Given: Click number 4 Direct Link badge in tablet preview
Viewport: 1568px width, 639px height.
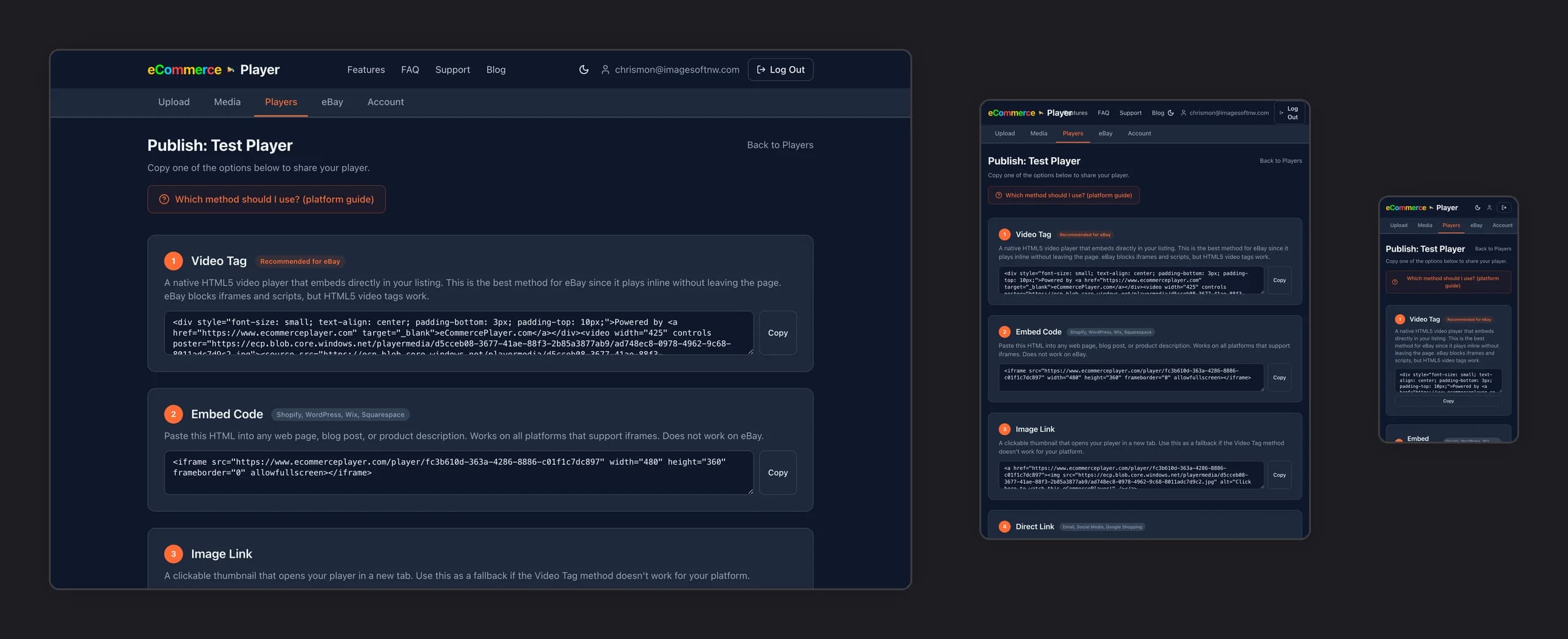Looking at the screenshot, I should click(1004, 527).
